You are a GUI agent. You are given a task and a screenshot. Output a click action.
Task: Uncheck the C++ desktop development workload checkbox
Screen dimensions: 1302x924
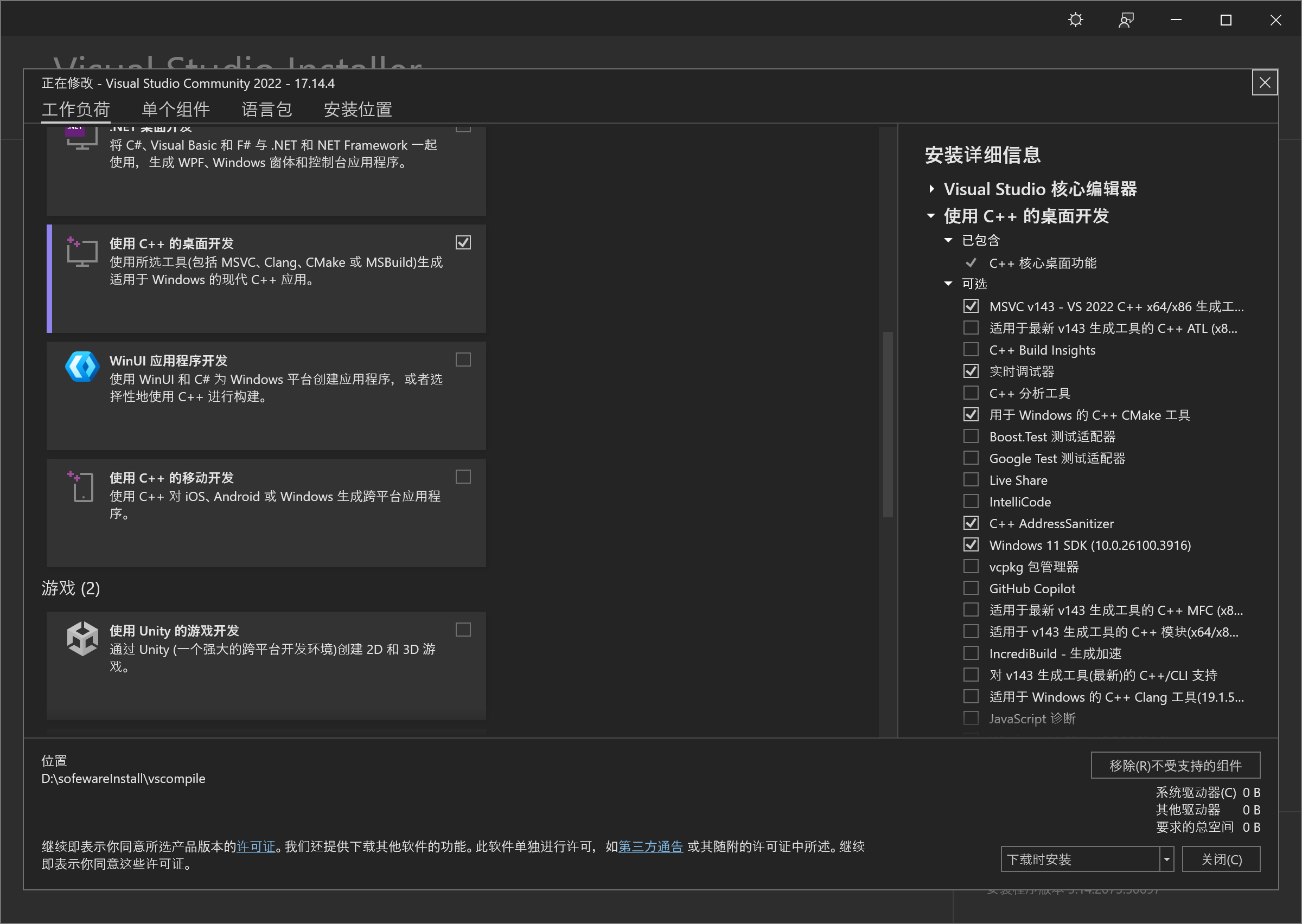(463, 243)
